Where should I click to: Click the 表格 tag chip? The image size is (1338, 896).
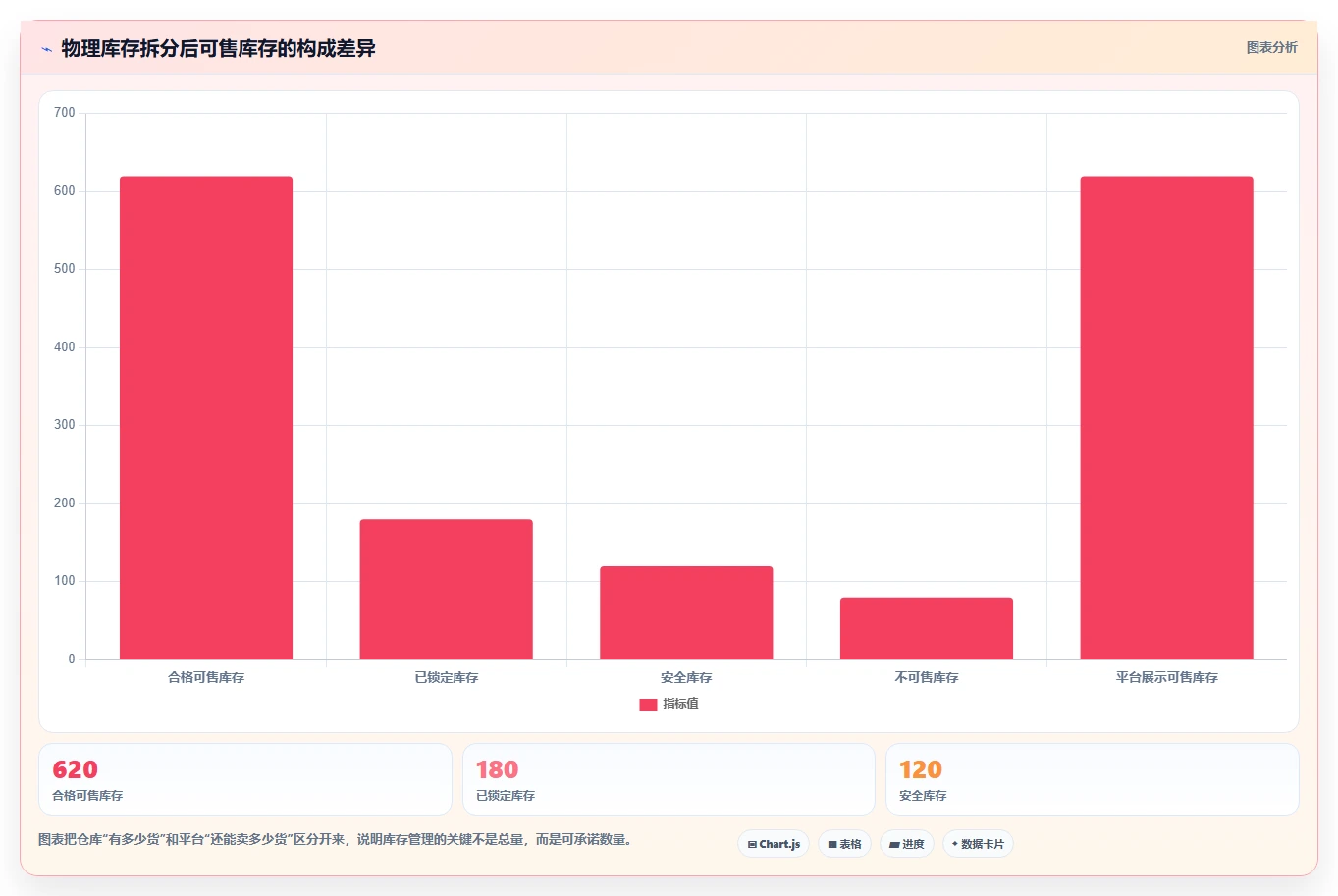pos(844,844)
